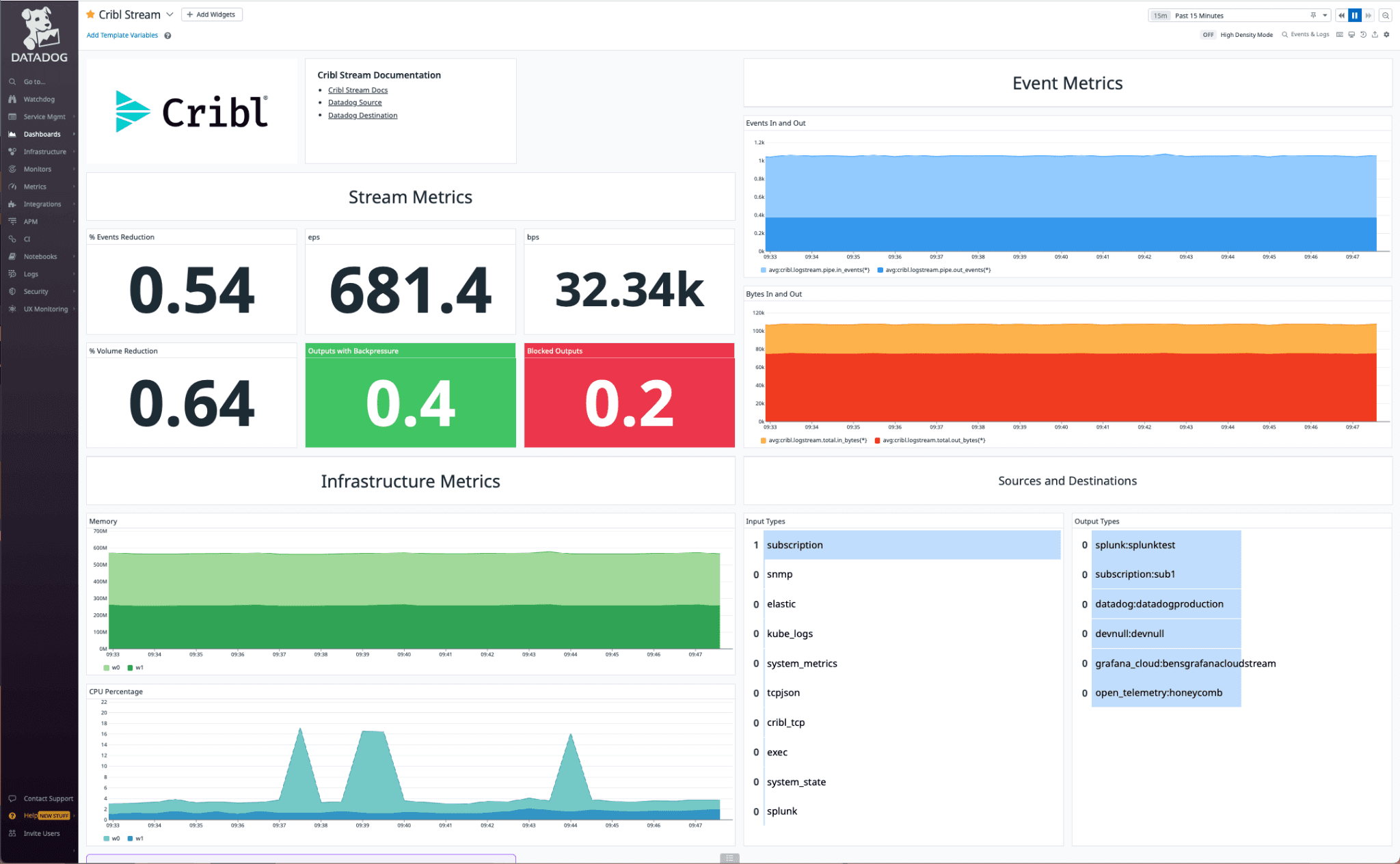Open Logs in the sidebar

pos(31,274)
